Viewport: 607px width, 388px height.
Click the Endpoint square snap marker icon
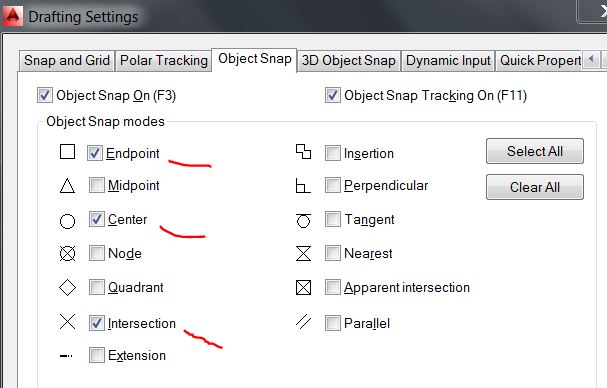(x=67, y=152)
